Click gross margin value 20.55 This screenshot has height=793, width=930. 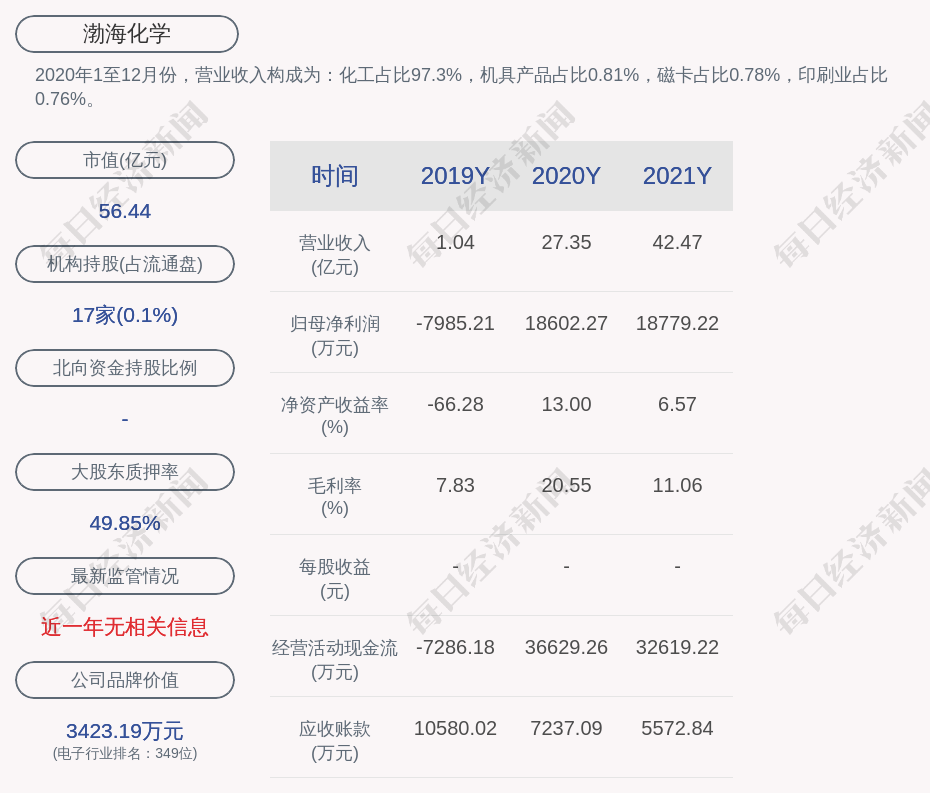pos(566,485)
